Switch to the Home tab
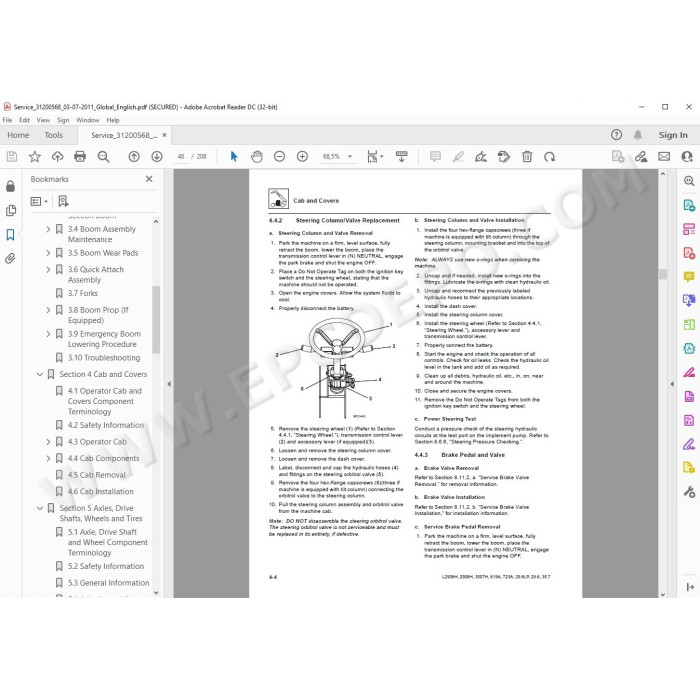The height and width of the screenshot is (700, 700). [18, 135]
